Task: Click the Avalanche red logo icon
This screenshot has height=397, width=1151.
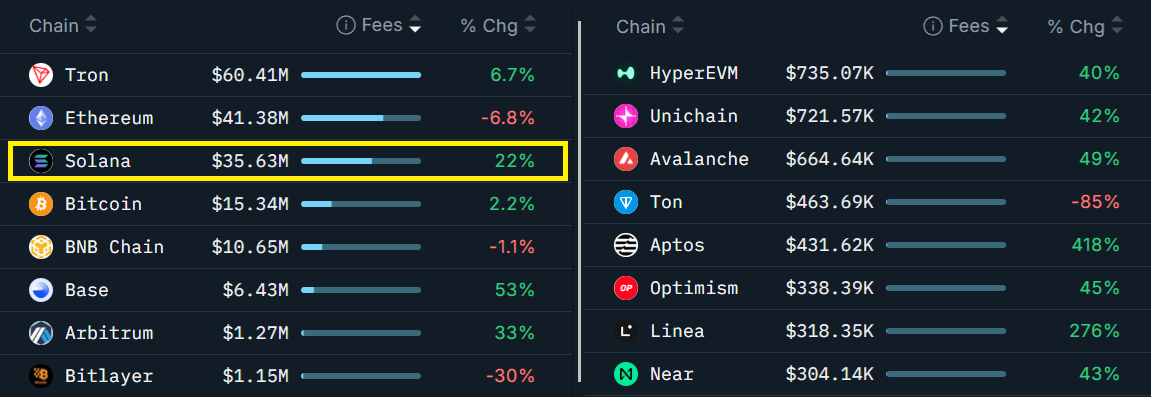Action: pos(626,159)
